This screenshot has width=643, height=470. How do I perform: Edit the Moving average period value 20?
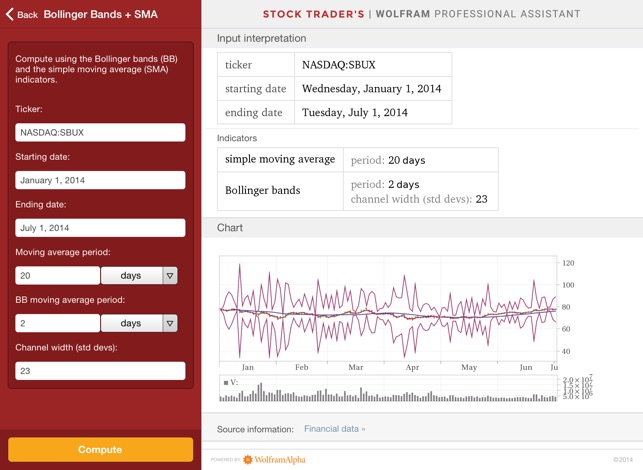pyautogui.click(x=57, y=276)
